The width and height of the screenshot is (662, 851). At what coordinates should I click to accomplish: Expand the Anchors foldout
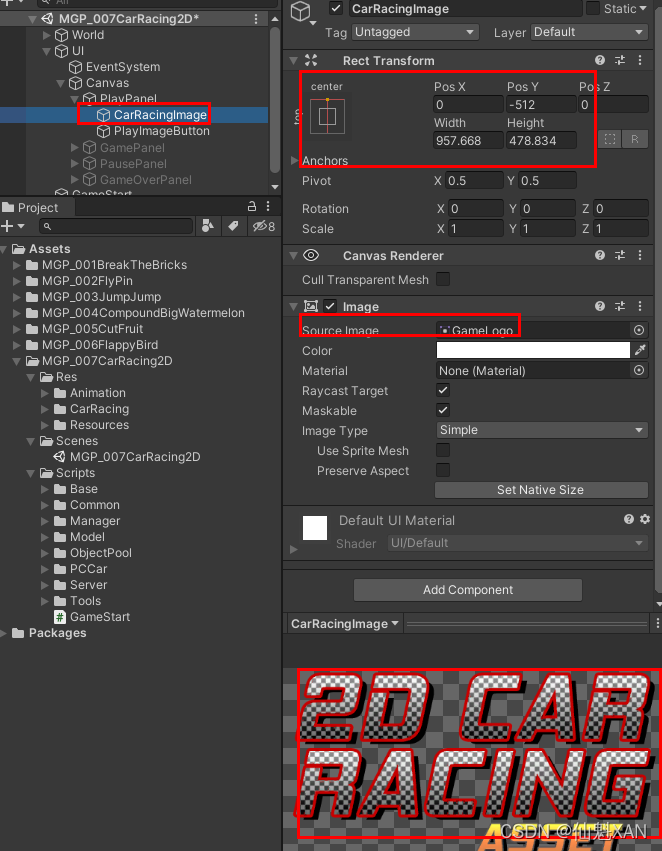pyautogui.click(x=295, y=160)
